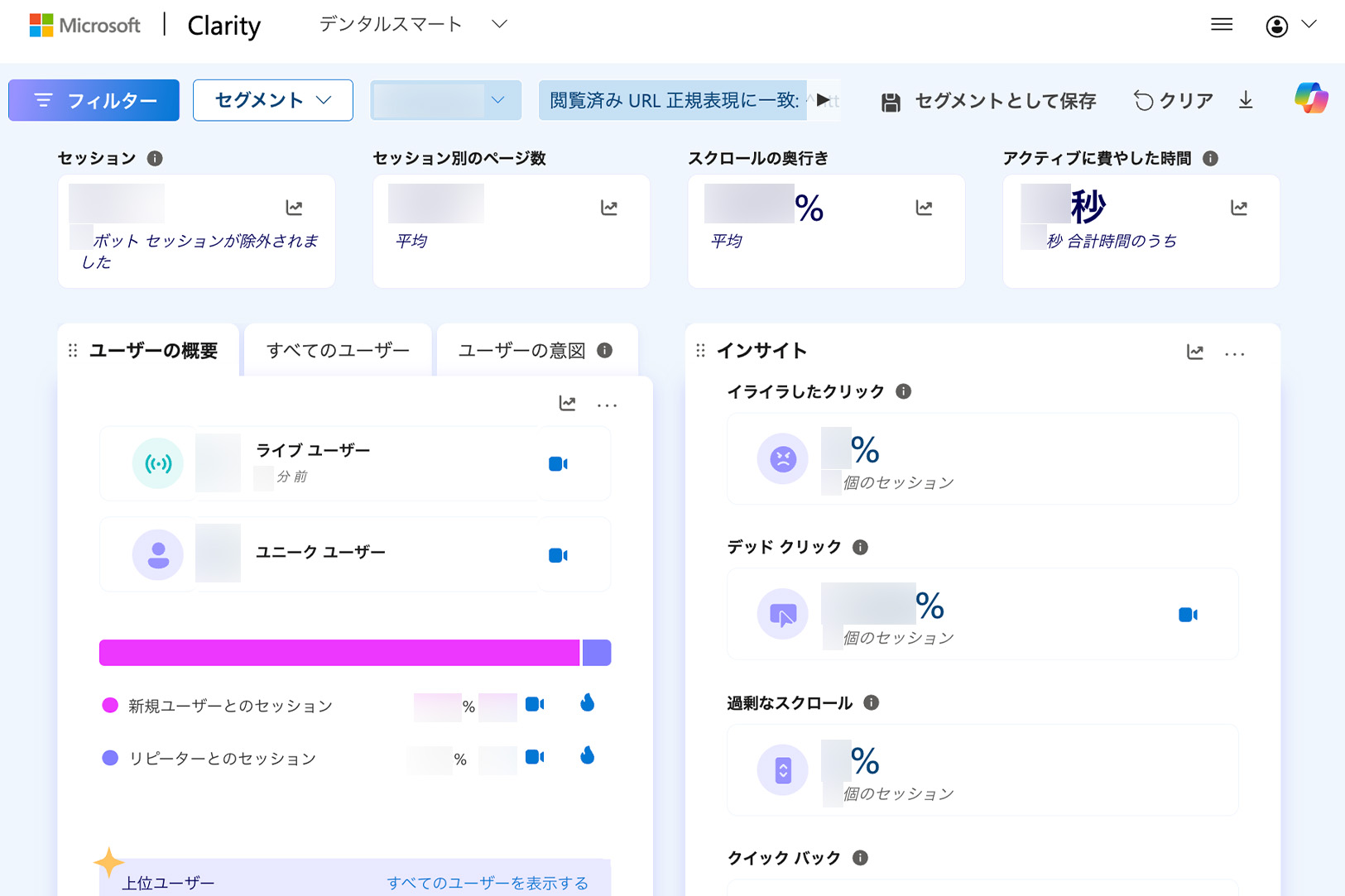1345x896 pixels.
Task: Open すべてのユーザーを表示する link
Action: [488, 883]
